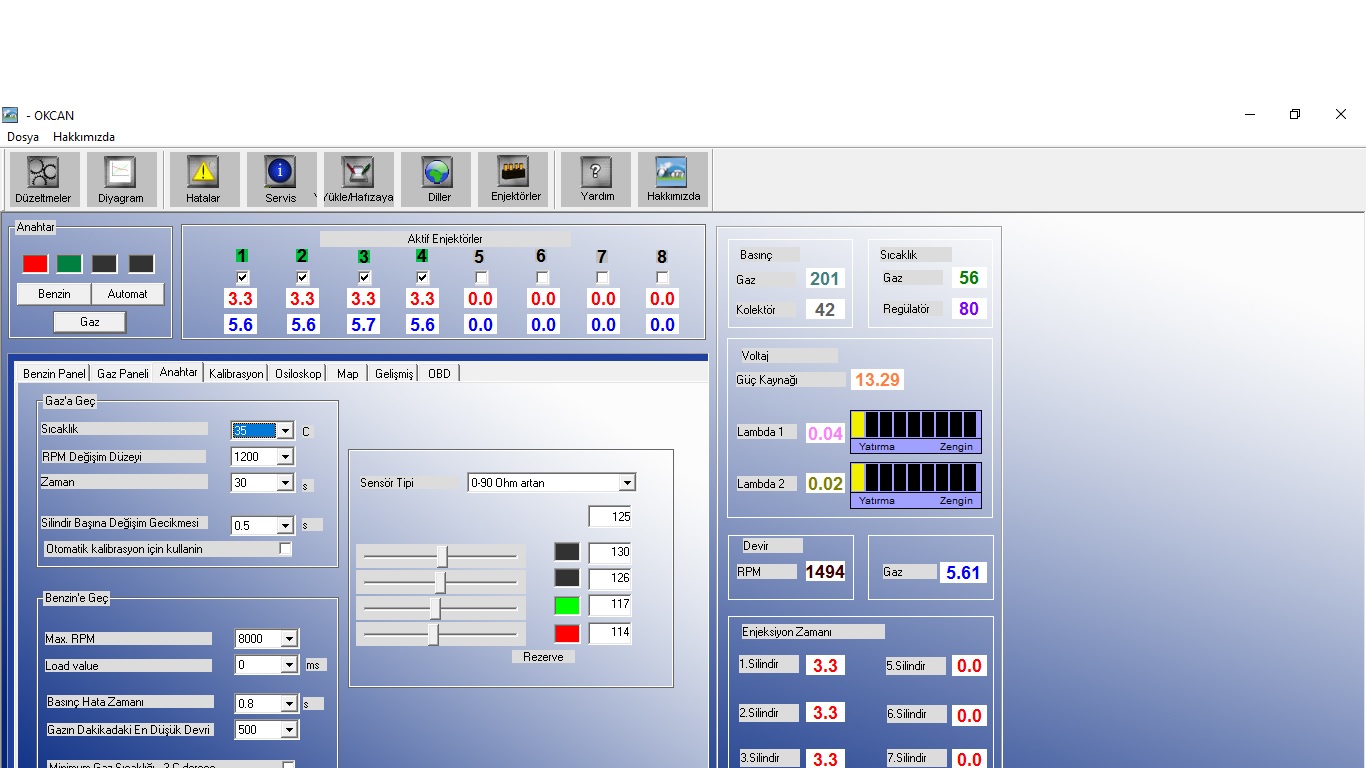
Task: Open the Yardım help icon
Action: 597,179
